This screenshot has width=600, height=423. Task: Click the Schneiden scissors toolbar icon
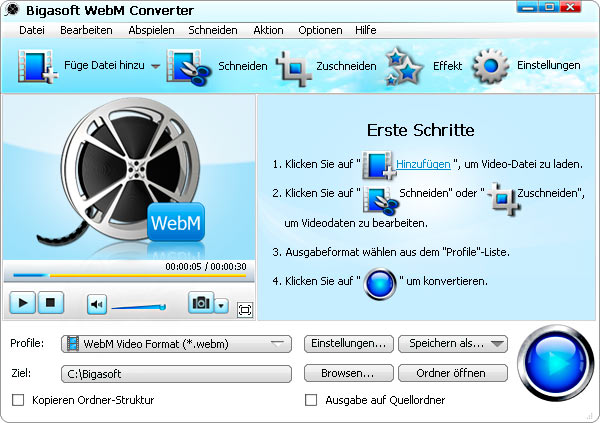189,67
